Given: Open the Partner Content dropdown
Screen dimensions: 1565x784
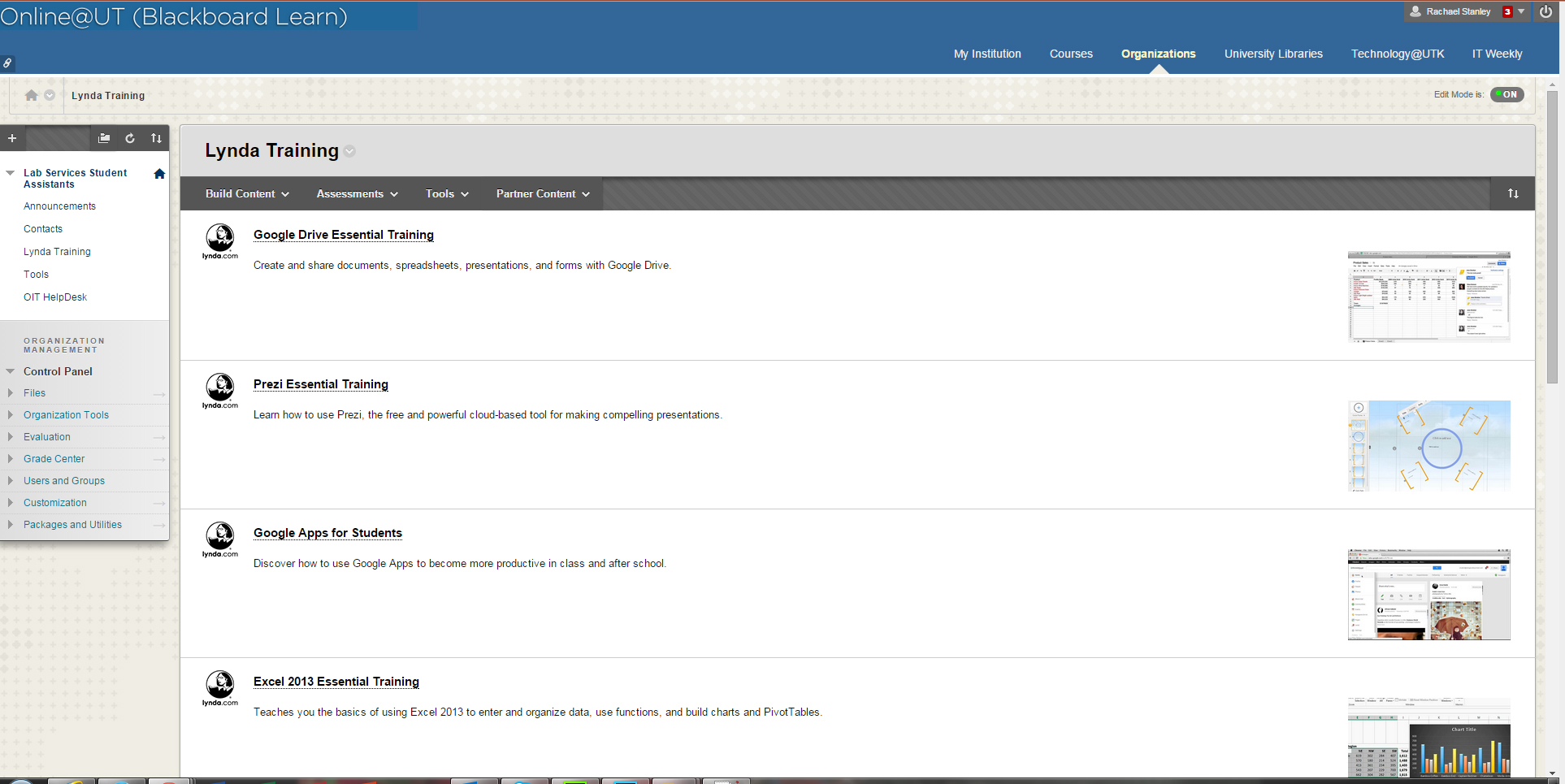Looking at the screenshot, I should [542, 193].
